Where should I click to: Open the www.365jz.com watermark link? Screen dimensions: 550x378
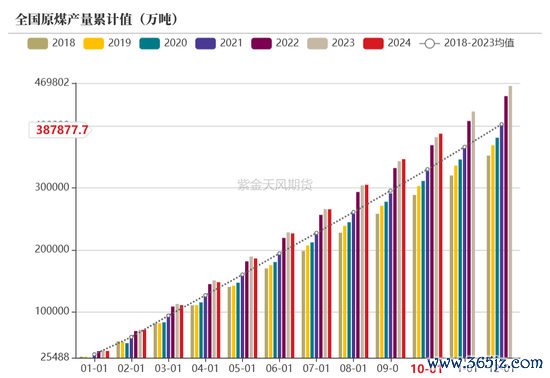pos(485,363)
